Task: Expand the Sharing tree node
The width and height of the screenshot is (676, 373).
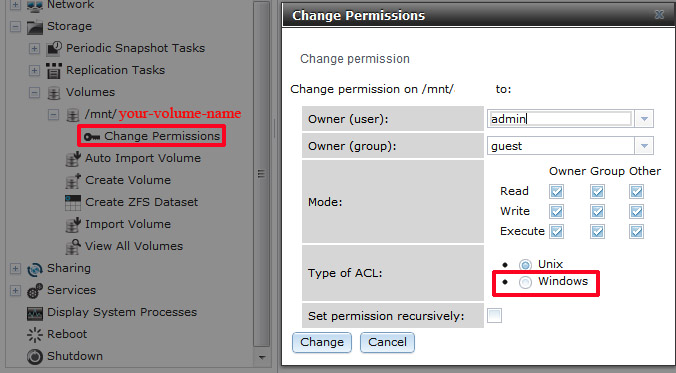Action: click(x=15, y=269)
